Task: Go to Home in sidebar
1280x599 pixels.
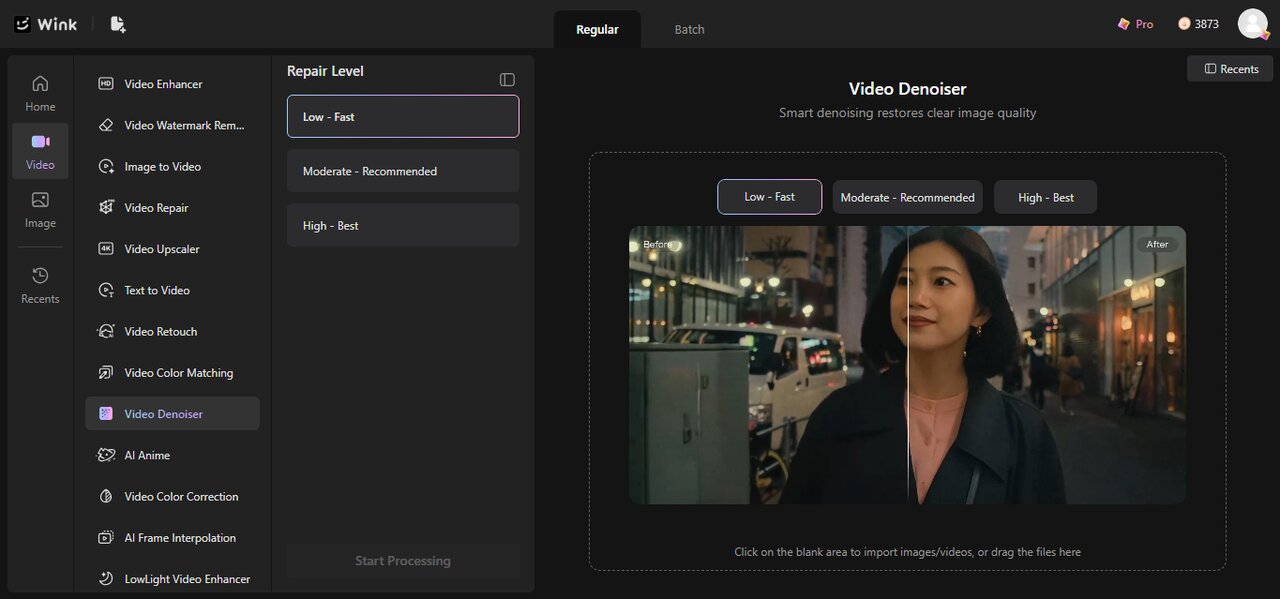Action: 40,93
